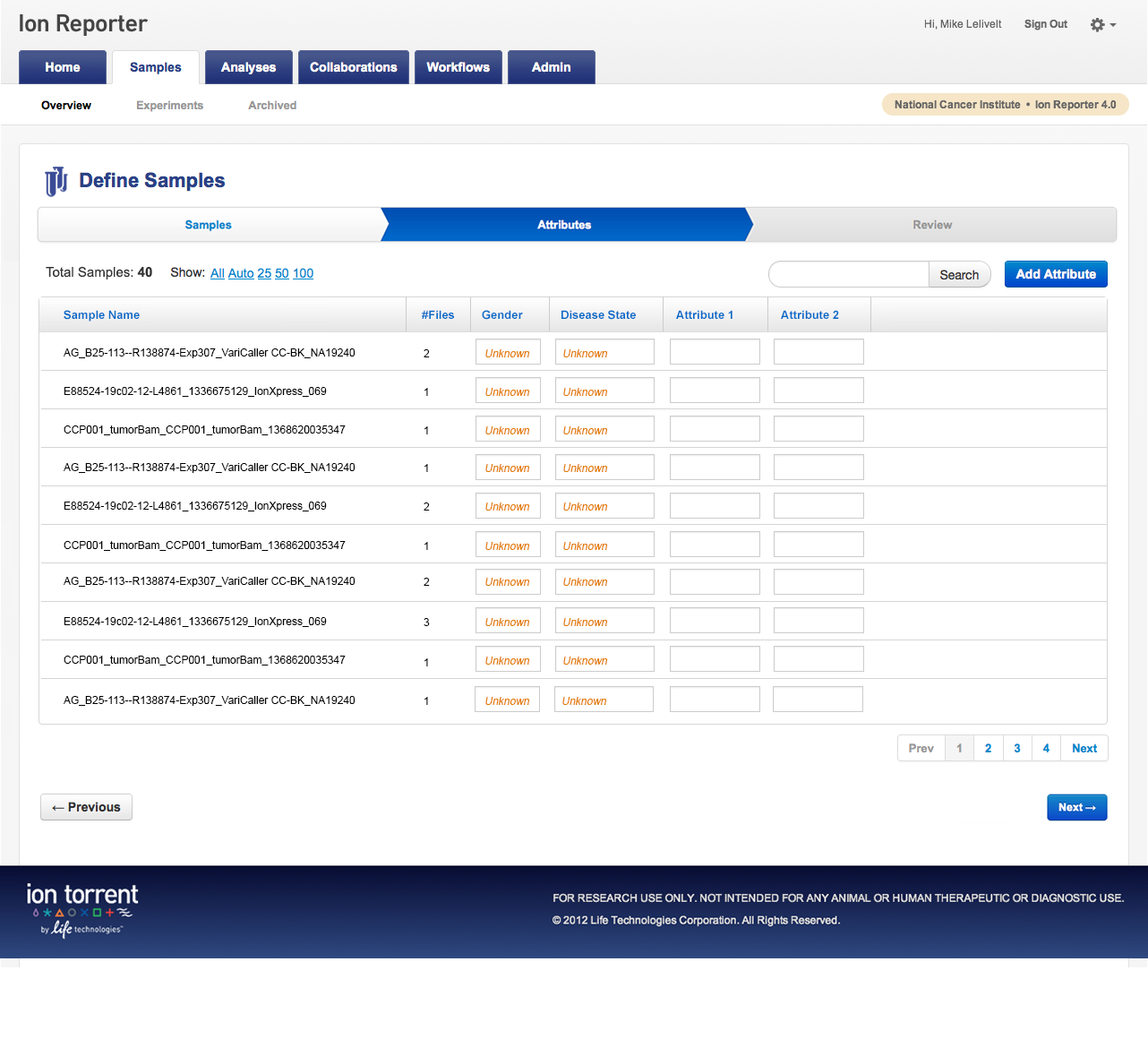Click Attribute 1 field in first row
The image size is (1148, 1039).
[715, 352]
